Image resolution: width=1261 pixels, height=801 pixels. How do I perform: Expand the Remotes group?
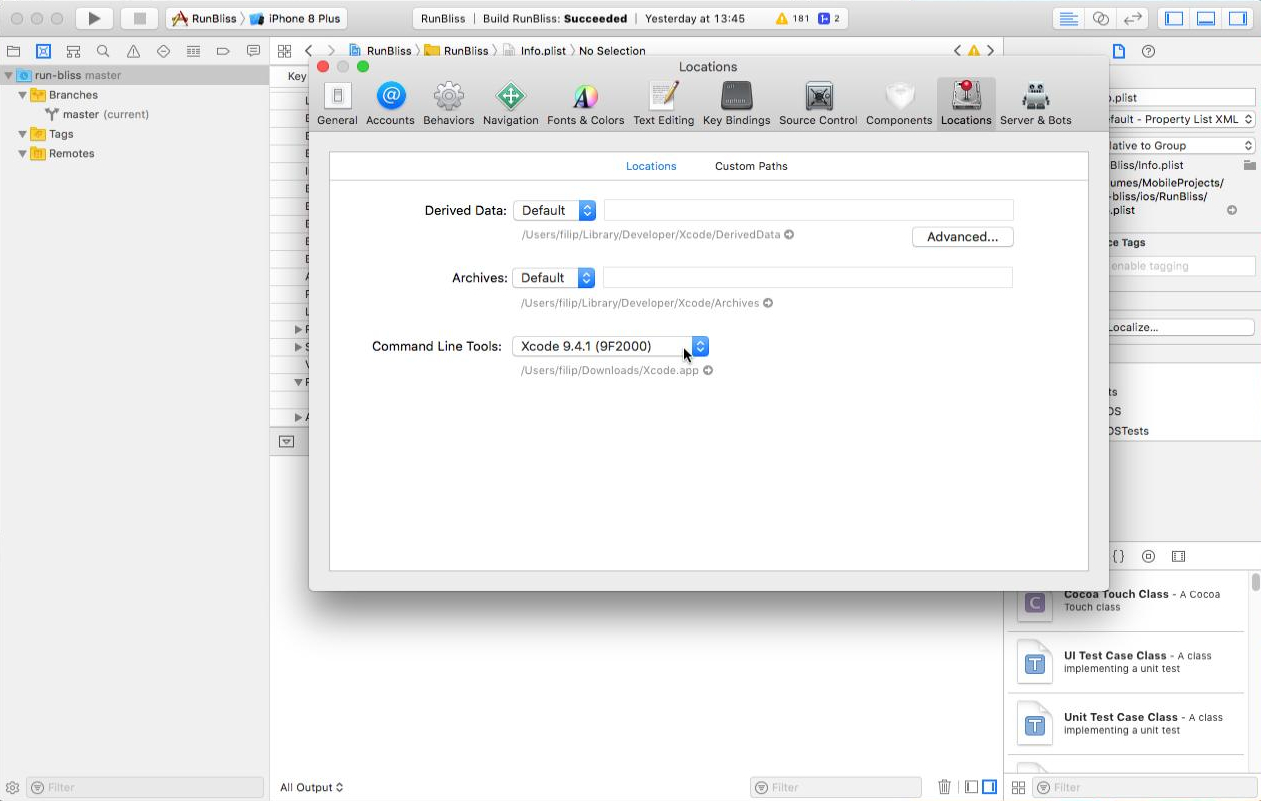tap(22, 154)
